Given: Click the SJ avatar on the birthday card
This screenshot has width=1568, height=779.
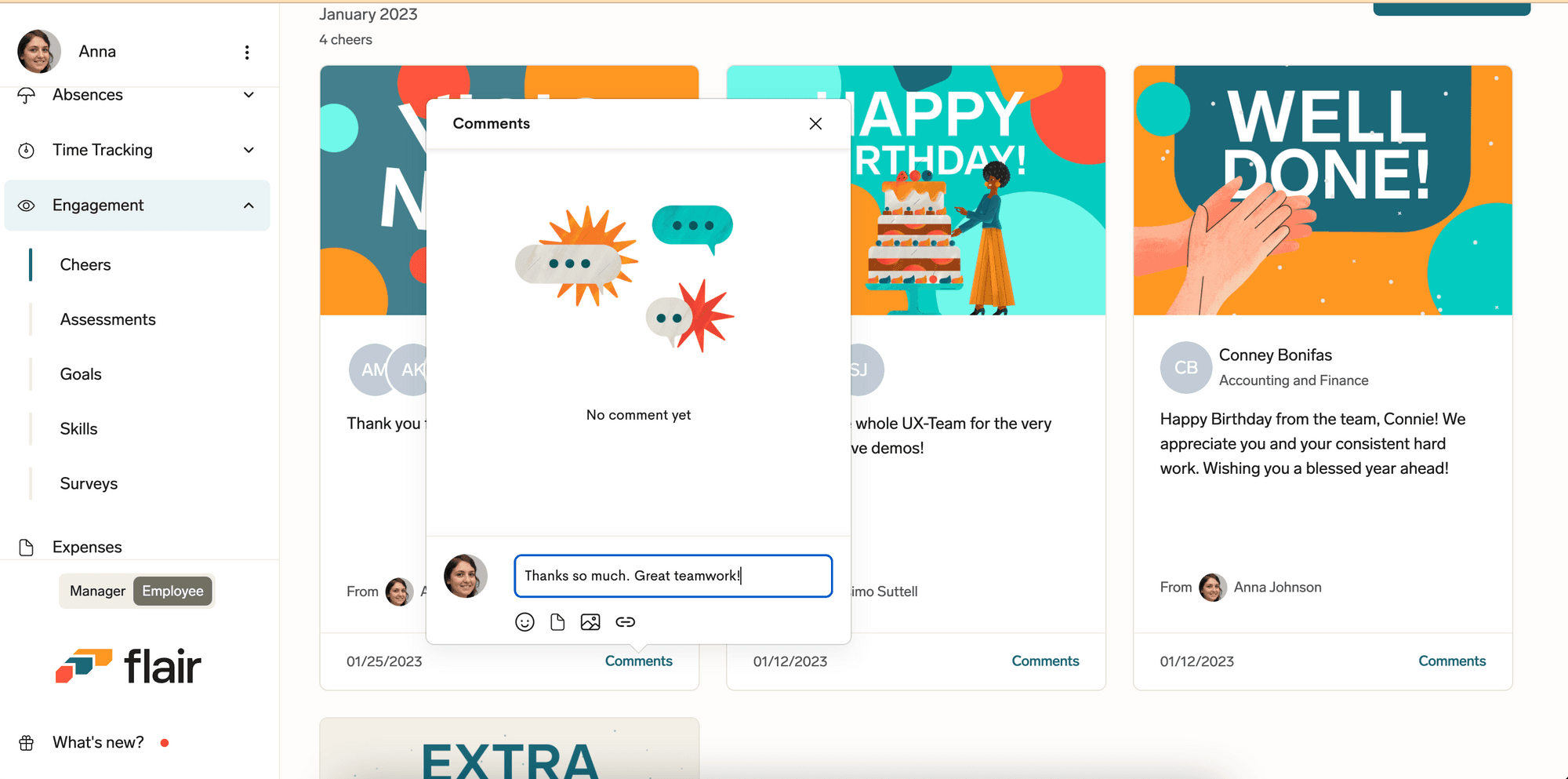Looking at the screenshot, I should (867, 369).
